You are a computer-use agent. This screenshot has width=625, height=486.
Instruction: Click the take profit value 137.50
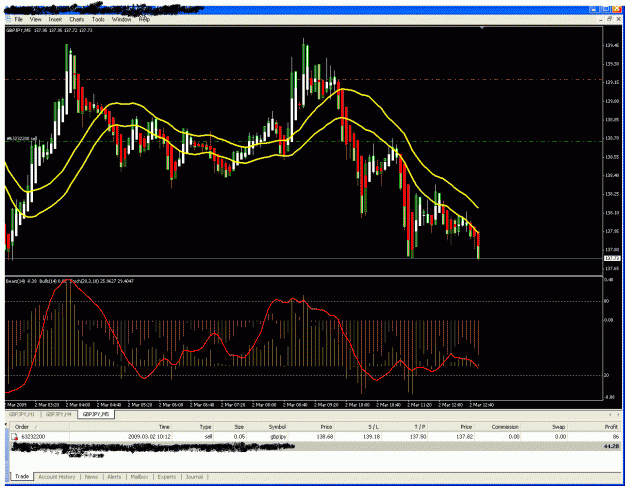pos(418,437)
